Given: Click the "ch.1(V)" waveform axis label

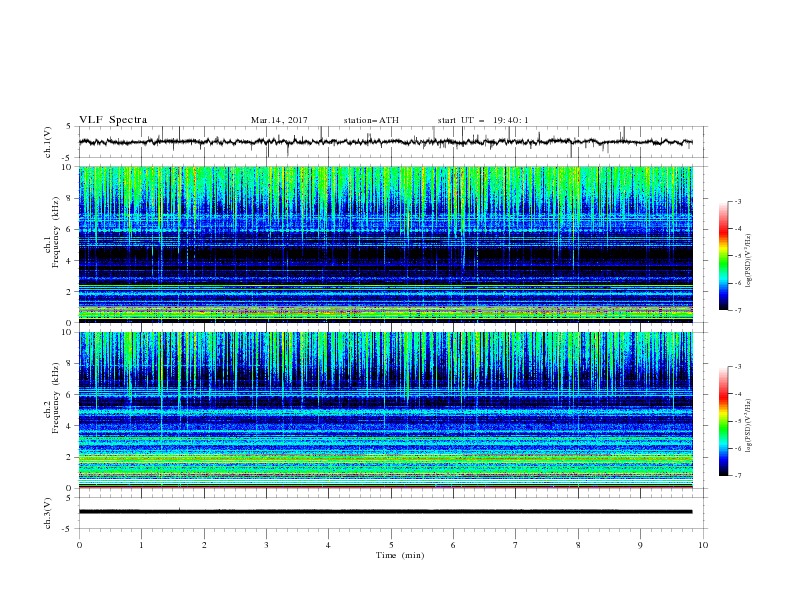Looking at the screenshot, I should point(48,142).
